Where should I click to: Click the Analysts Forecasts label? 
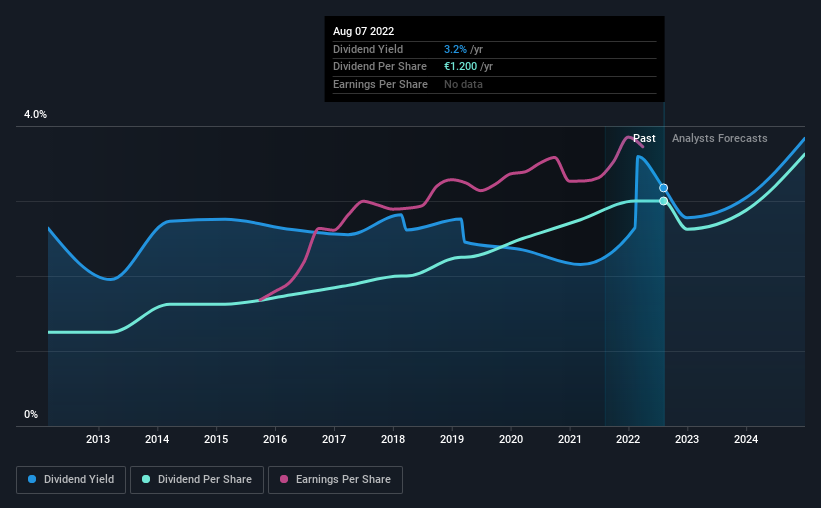[719, 138]
